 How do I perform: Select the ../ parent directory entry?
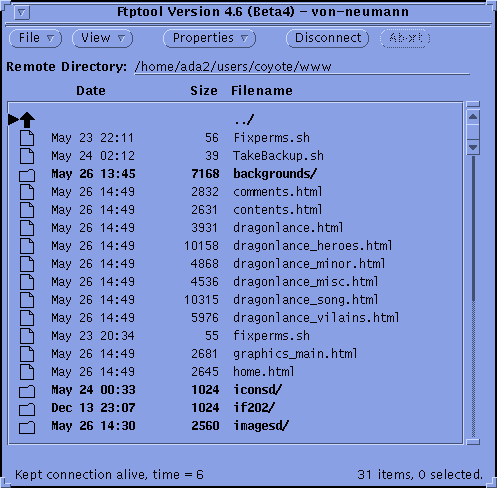[235, 120]
